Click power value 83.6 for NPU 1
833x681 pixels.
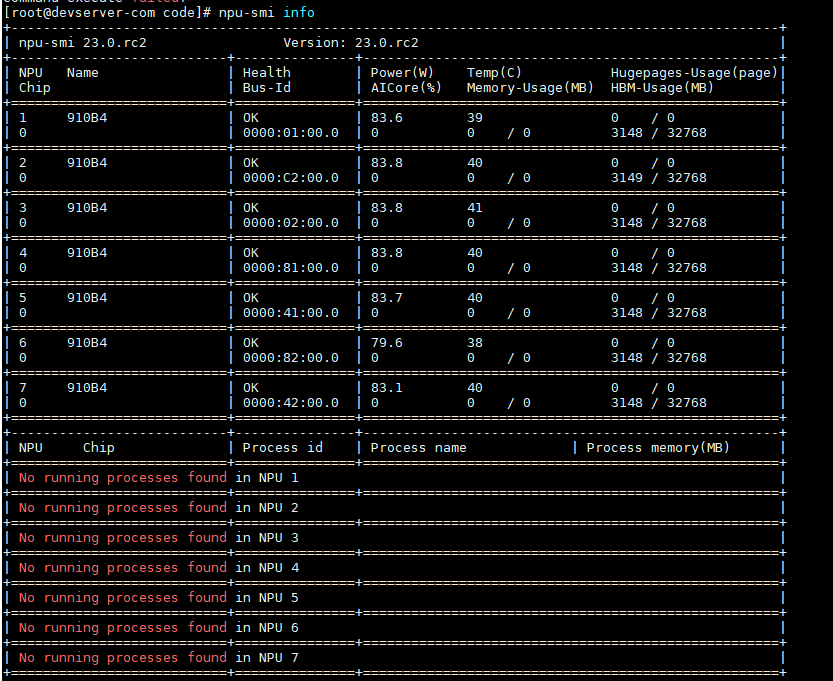[387, 118]
